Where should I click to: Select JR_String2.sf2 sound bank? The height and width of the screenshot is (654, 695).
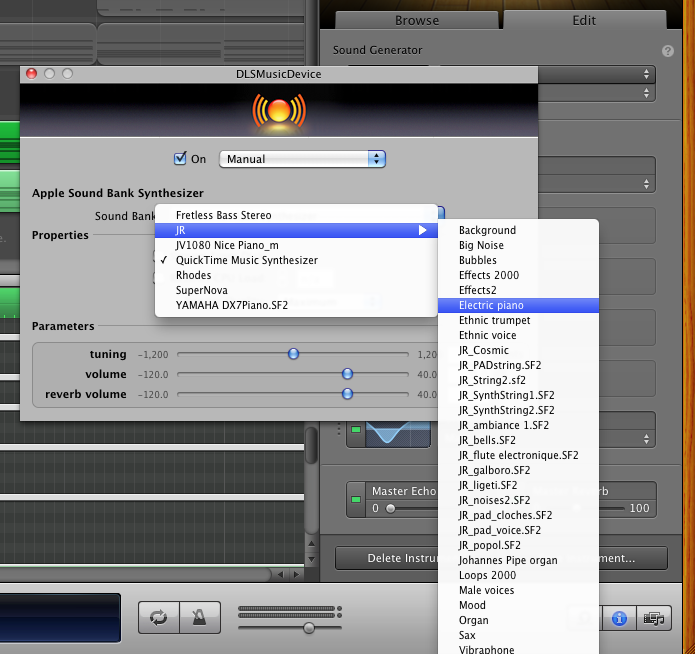[x=518, y=380]
